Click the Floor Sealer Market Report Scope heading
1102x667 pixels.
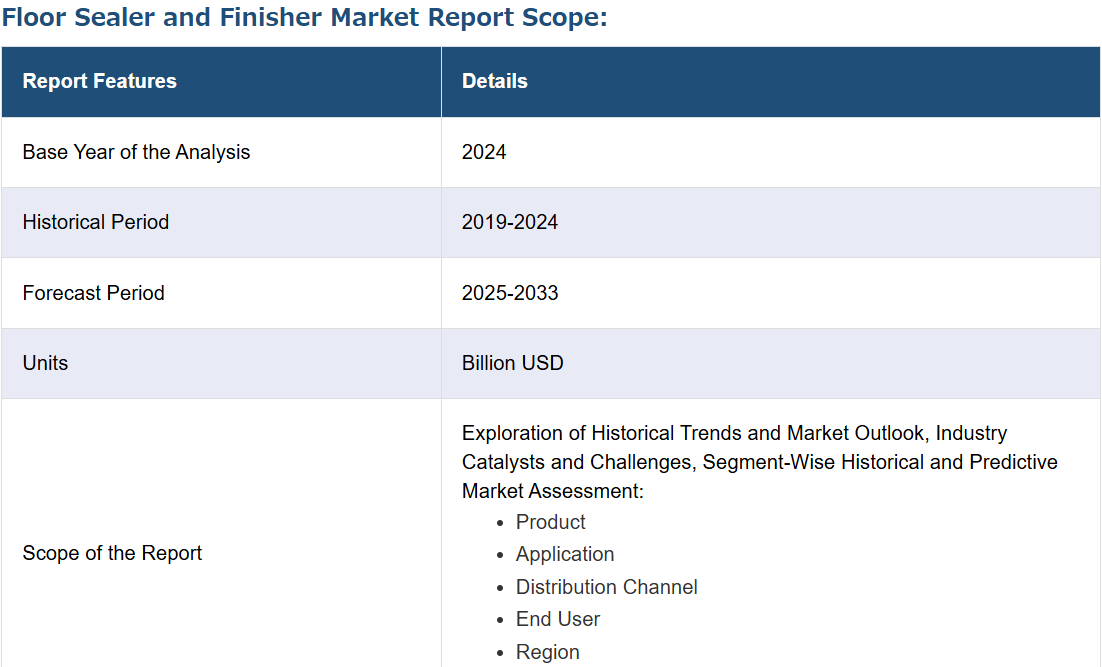304,17
